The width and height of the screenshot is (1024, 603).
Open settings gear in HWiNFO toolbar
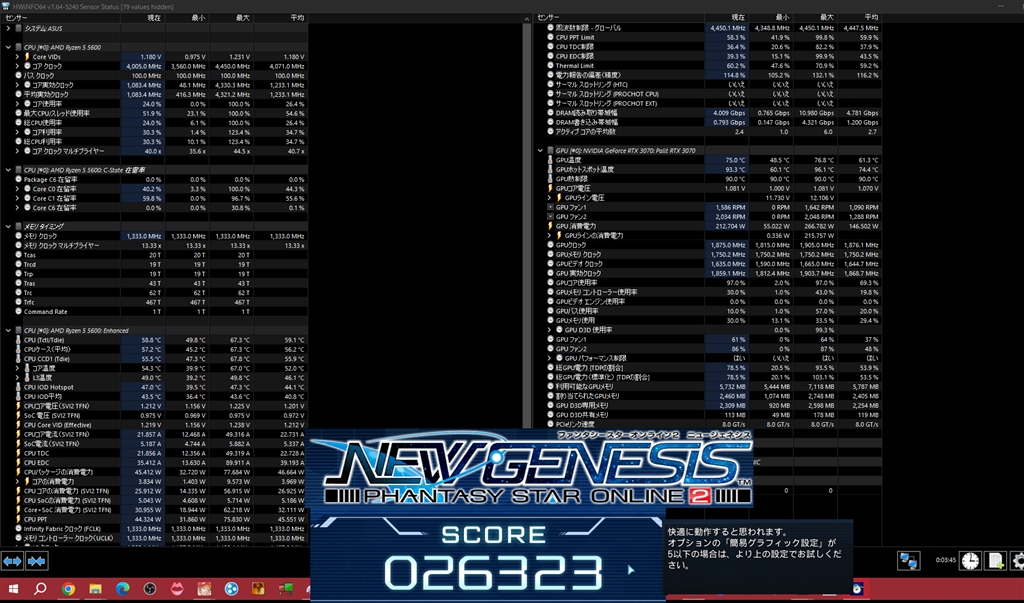point(1017,561)
